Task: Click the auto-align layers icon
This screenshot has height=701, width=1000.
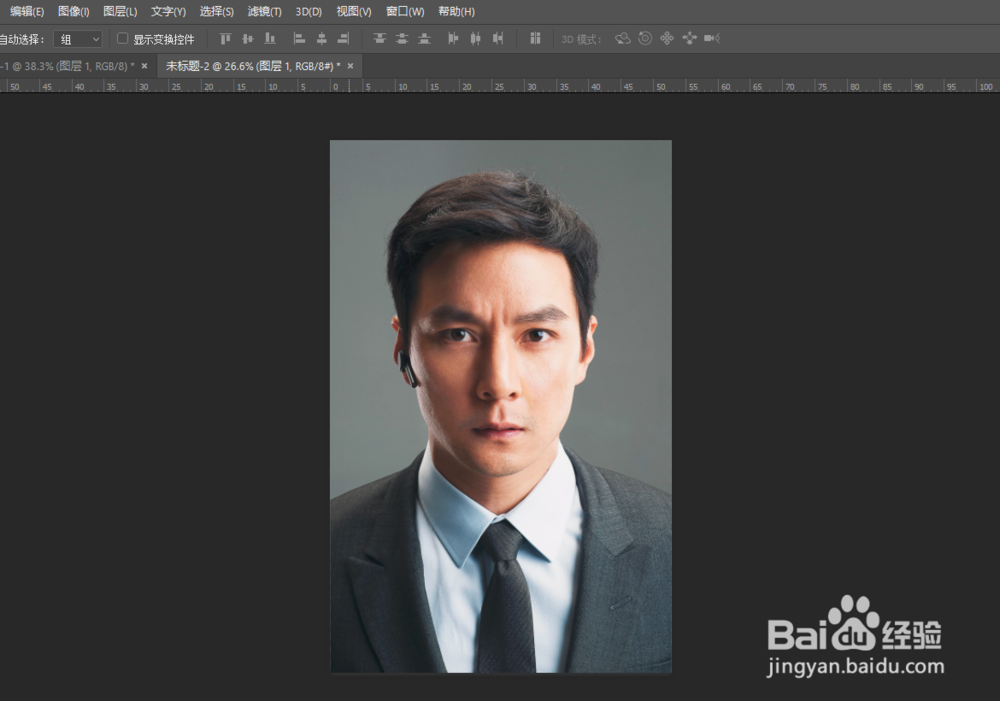Action: 535,39
